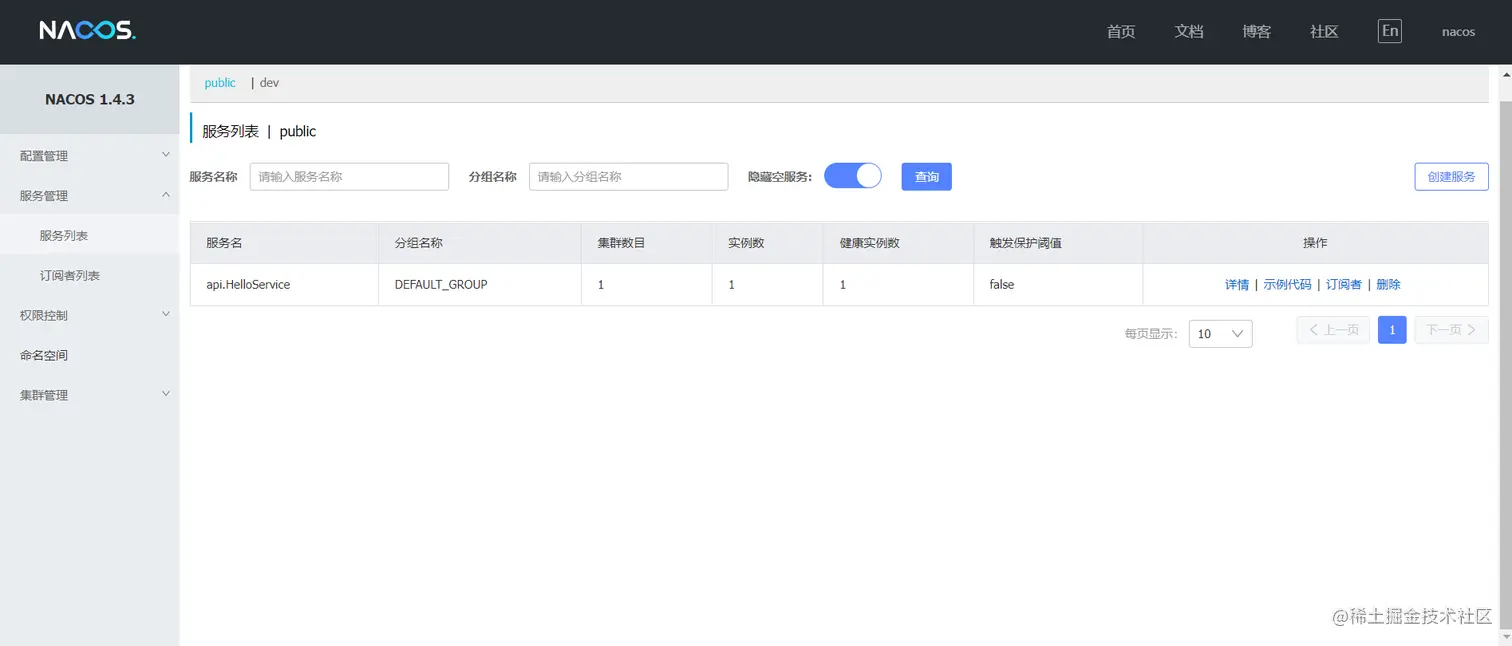Open 详情 for api.HelloService

[x=1237, y=284]
